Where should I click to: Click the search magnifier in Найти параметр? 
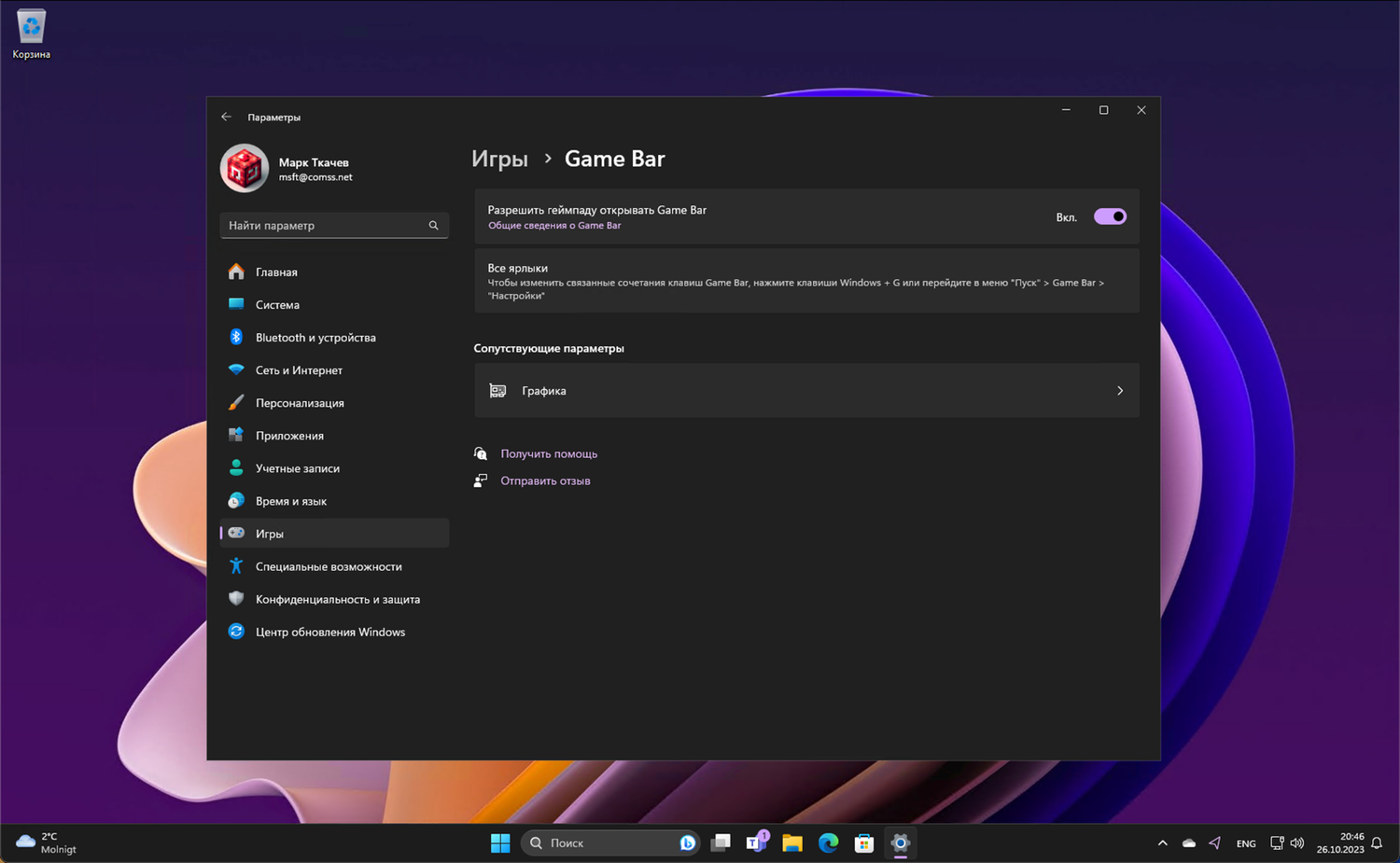point(433,226)
